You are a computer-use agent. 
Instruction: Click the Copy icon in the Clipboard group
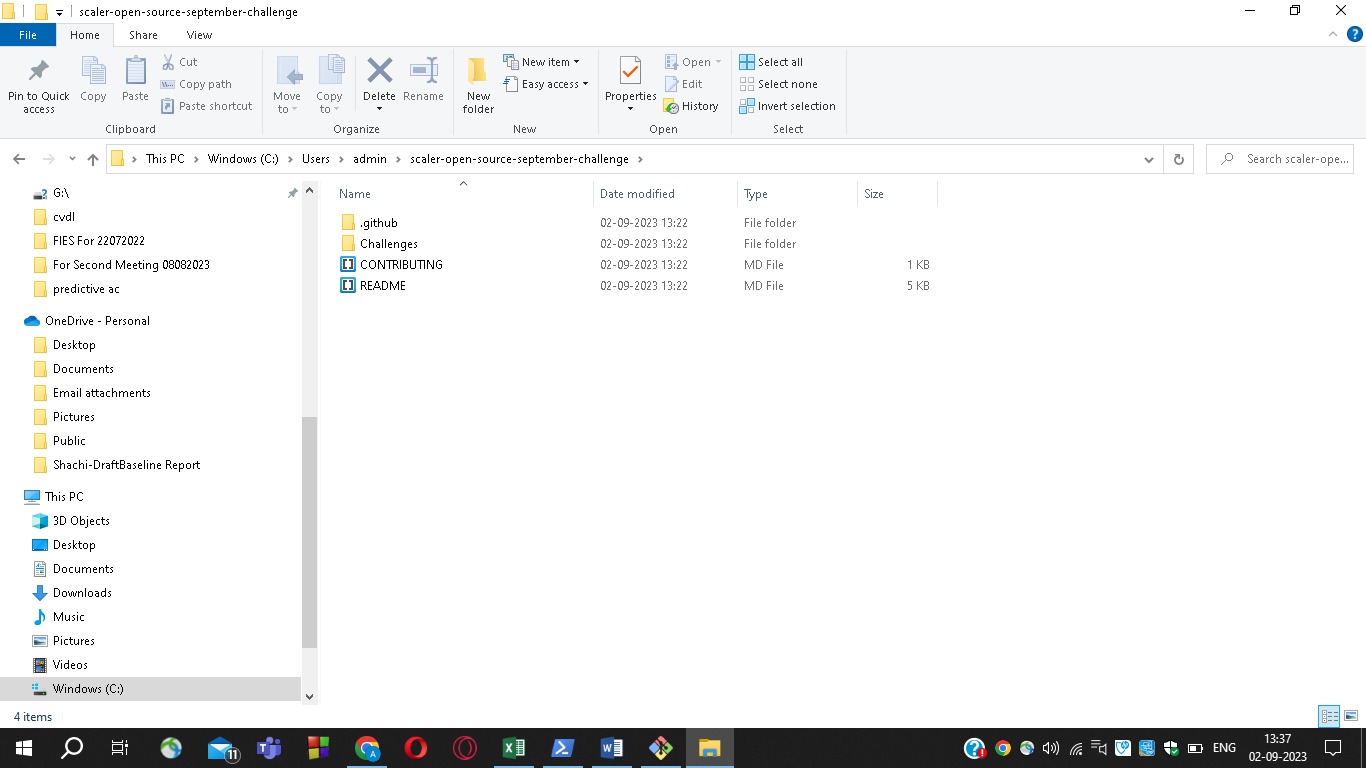pyautogui.click(x=93, y=80)
